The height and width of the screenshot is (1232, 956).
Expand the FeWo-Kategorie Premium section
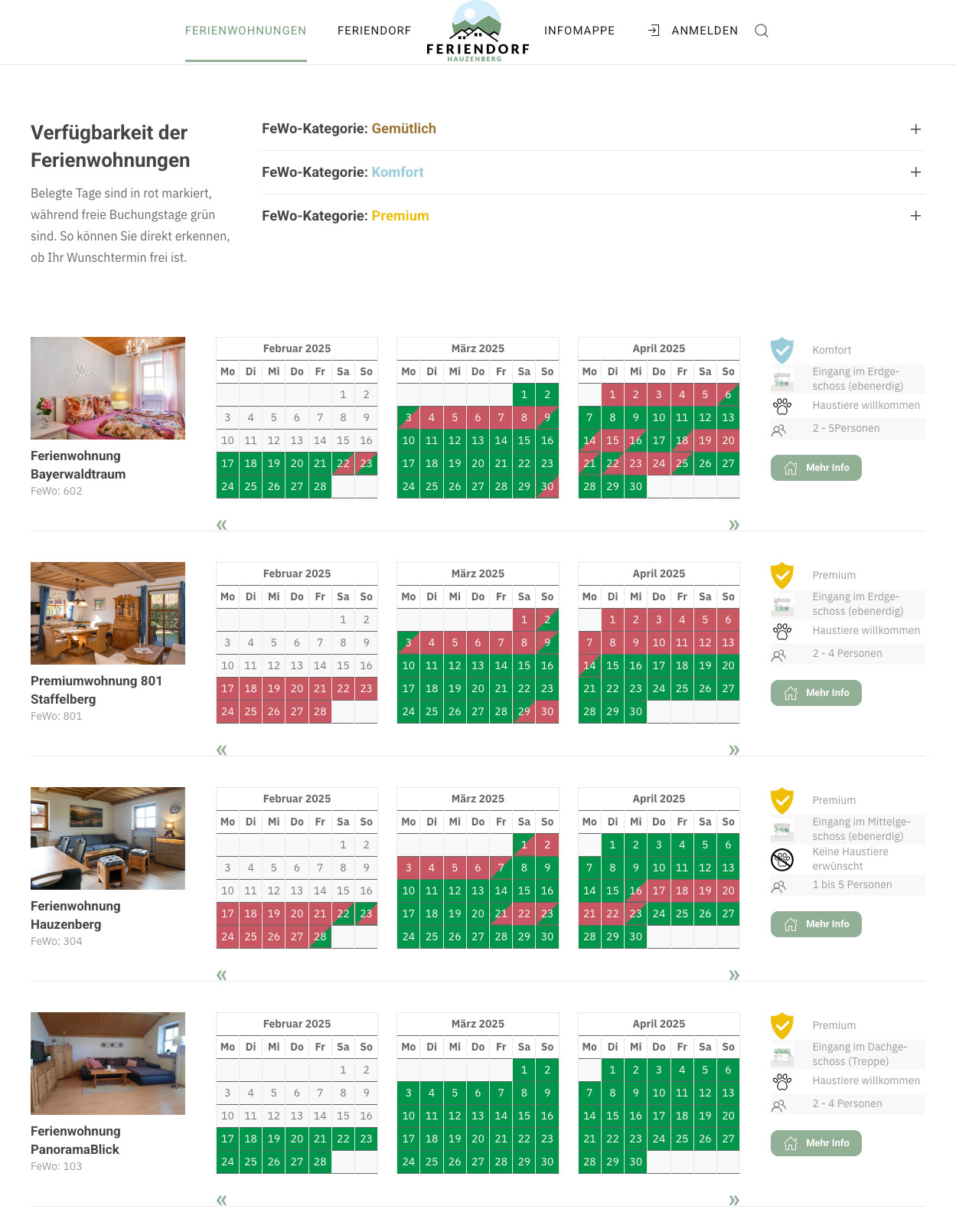[x=915, y=216]
